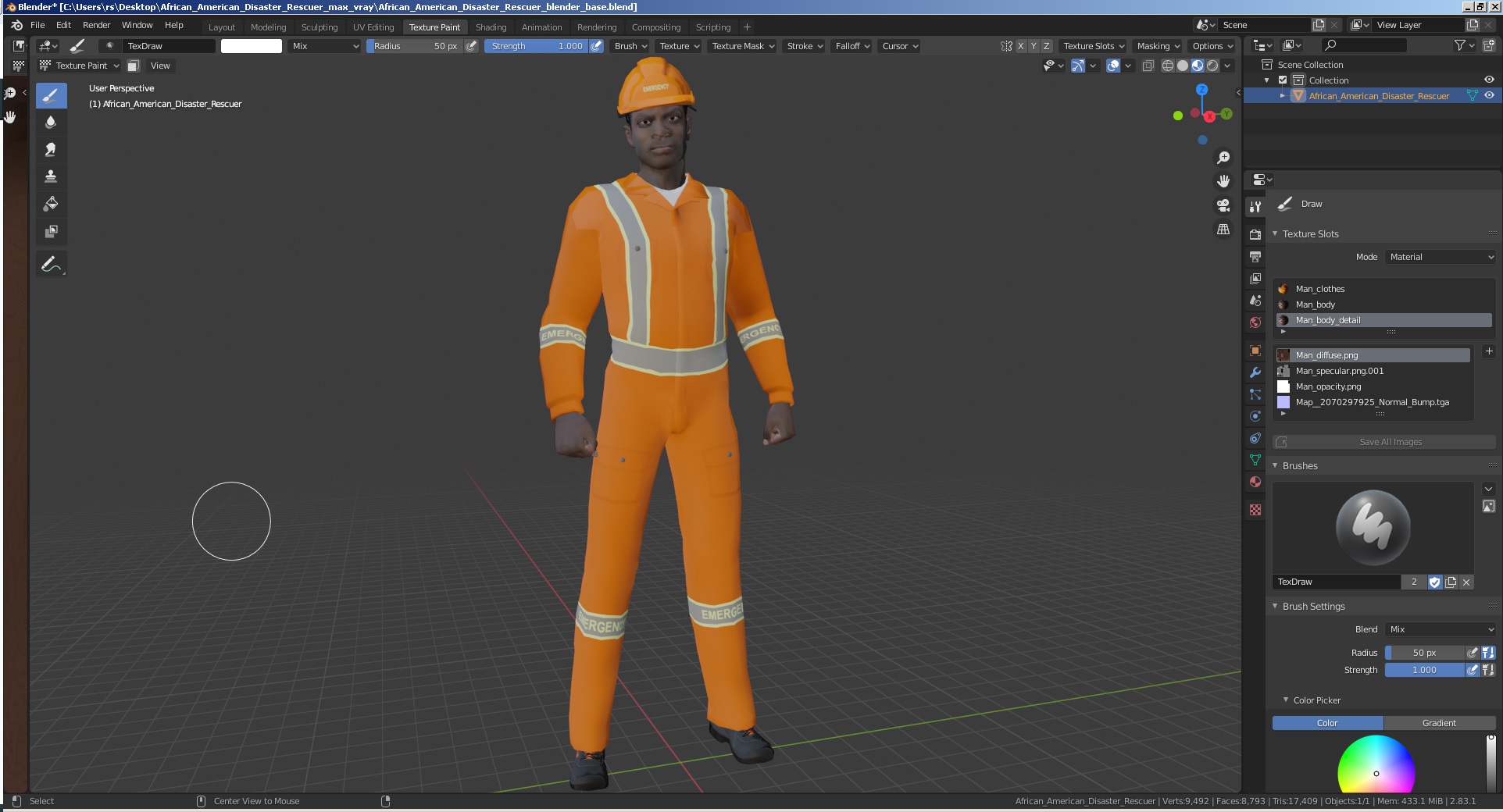Open the Masking dropdown
The image size is (1503, 812).
coord(1158,46)
